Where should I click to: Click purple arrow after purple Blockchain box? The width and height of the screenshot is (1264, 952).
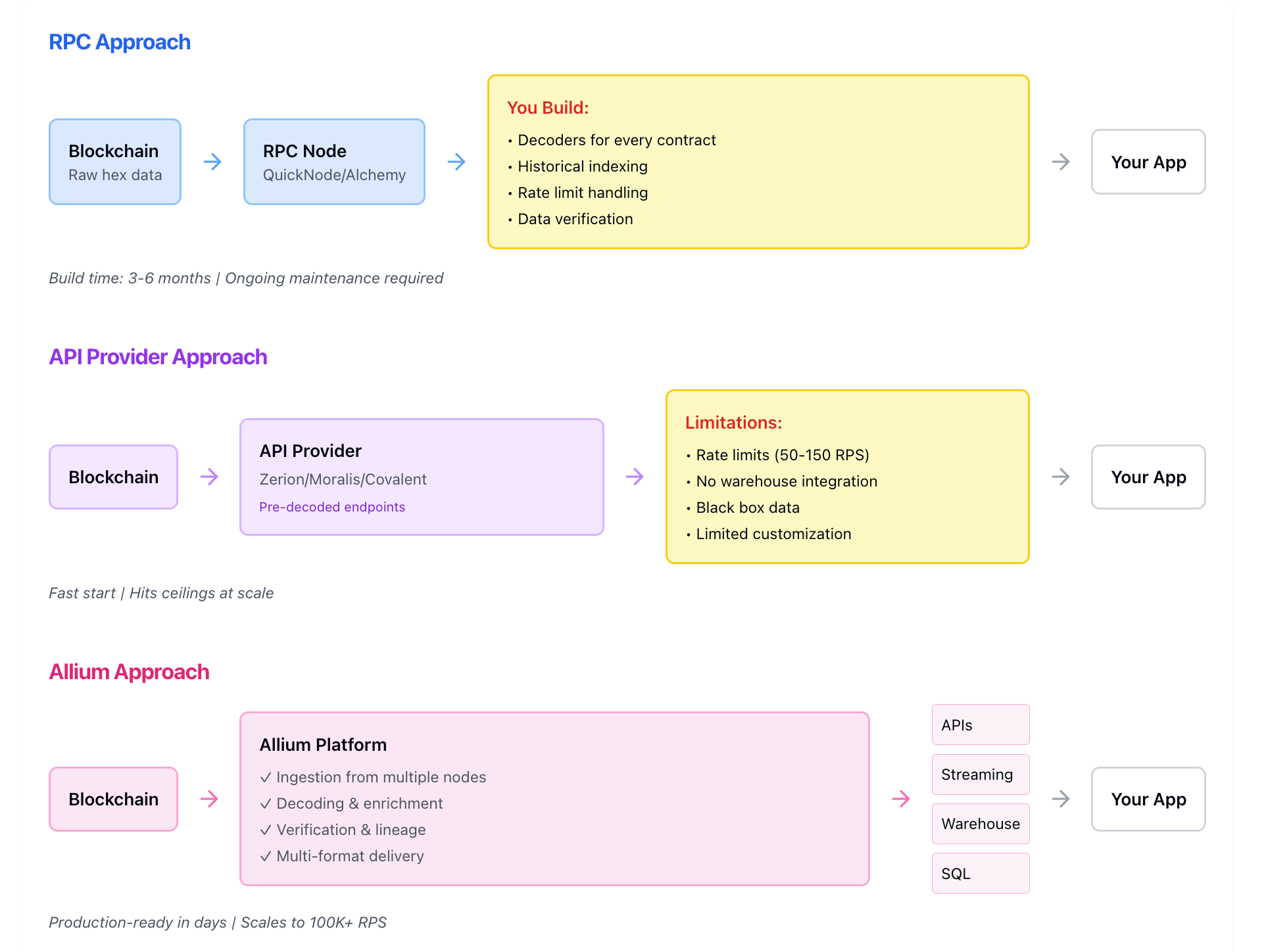click(209, 477)
